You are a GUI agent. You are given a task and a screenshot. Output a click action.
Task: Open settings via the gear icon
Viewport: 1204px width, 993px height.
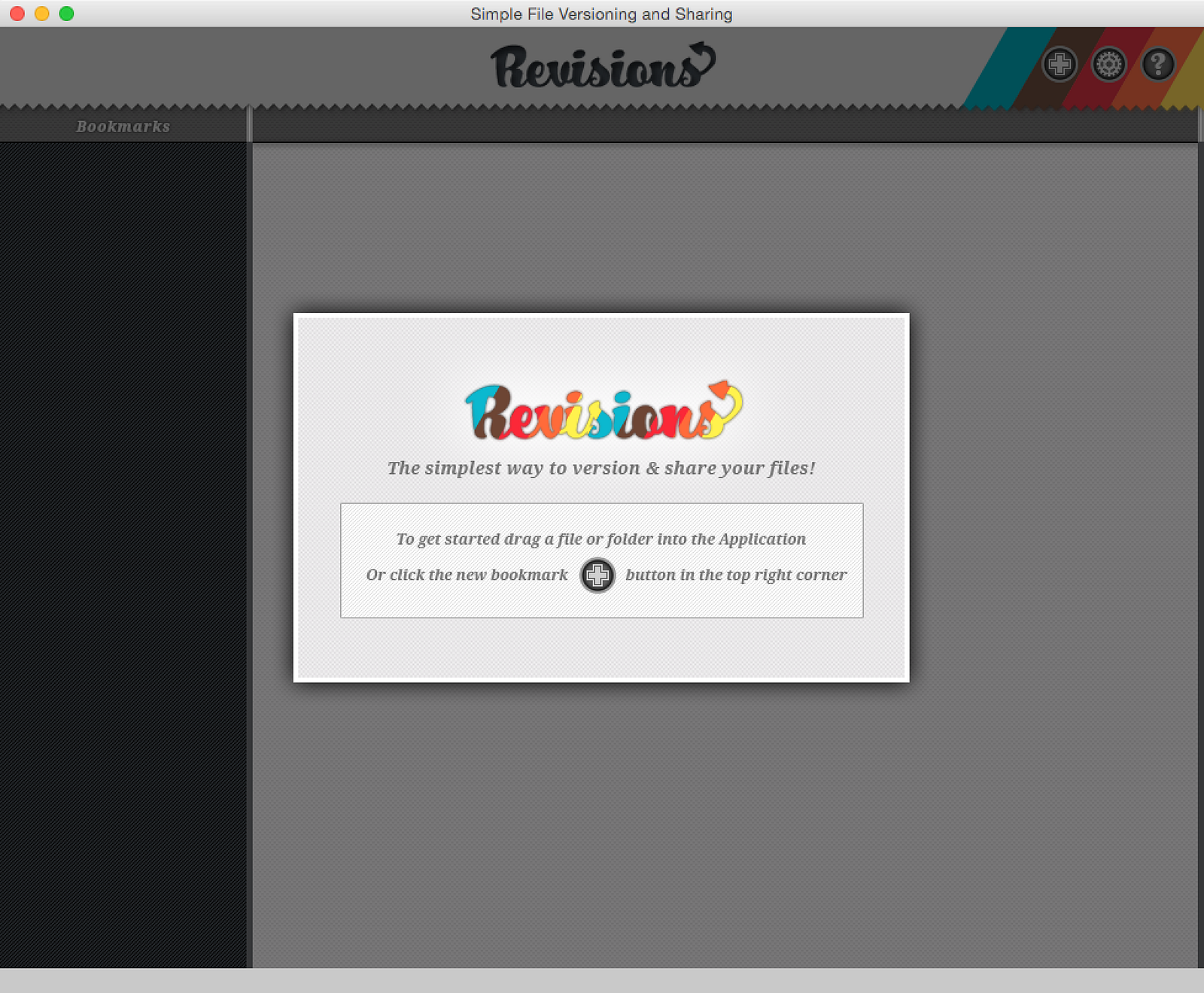[x=1109, y=64]
